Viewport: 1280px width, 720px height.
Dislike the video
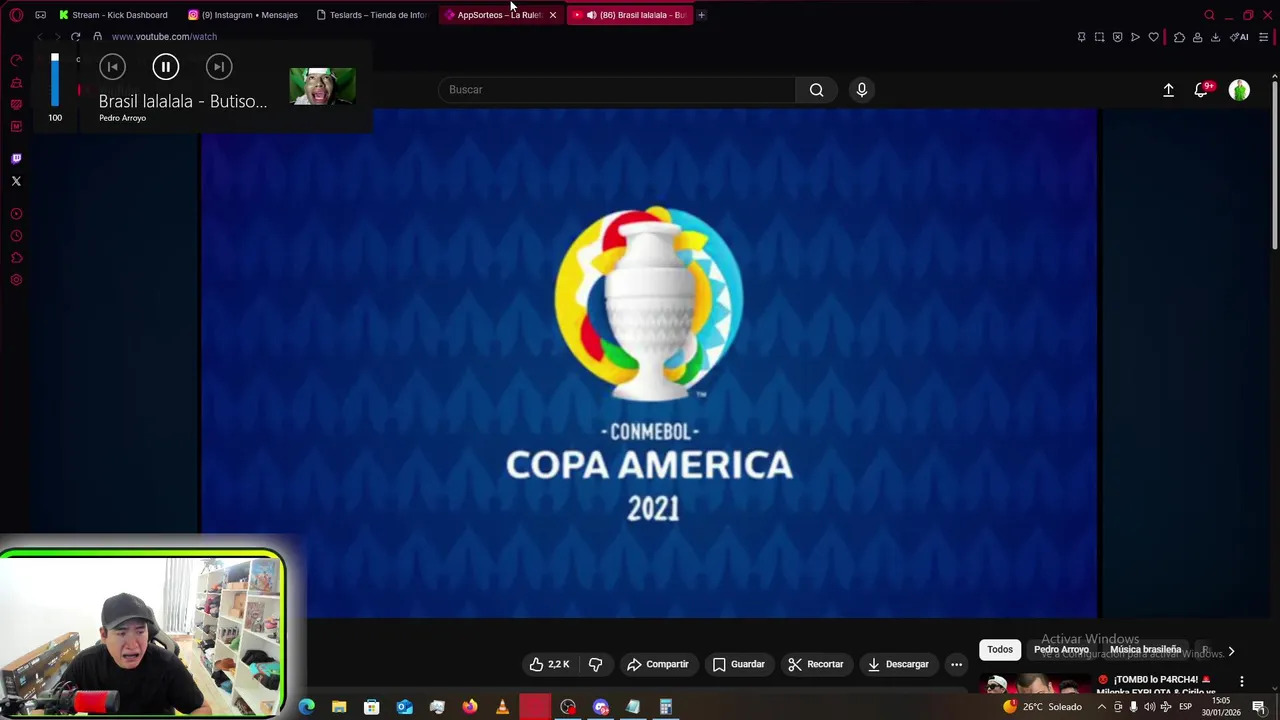[595, 664]
